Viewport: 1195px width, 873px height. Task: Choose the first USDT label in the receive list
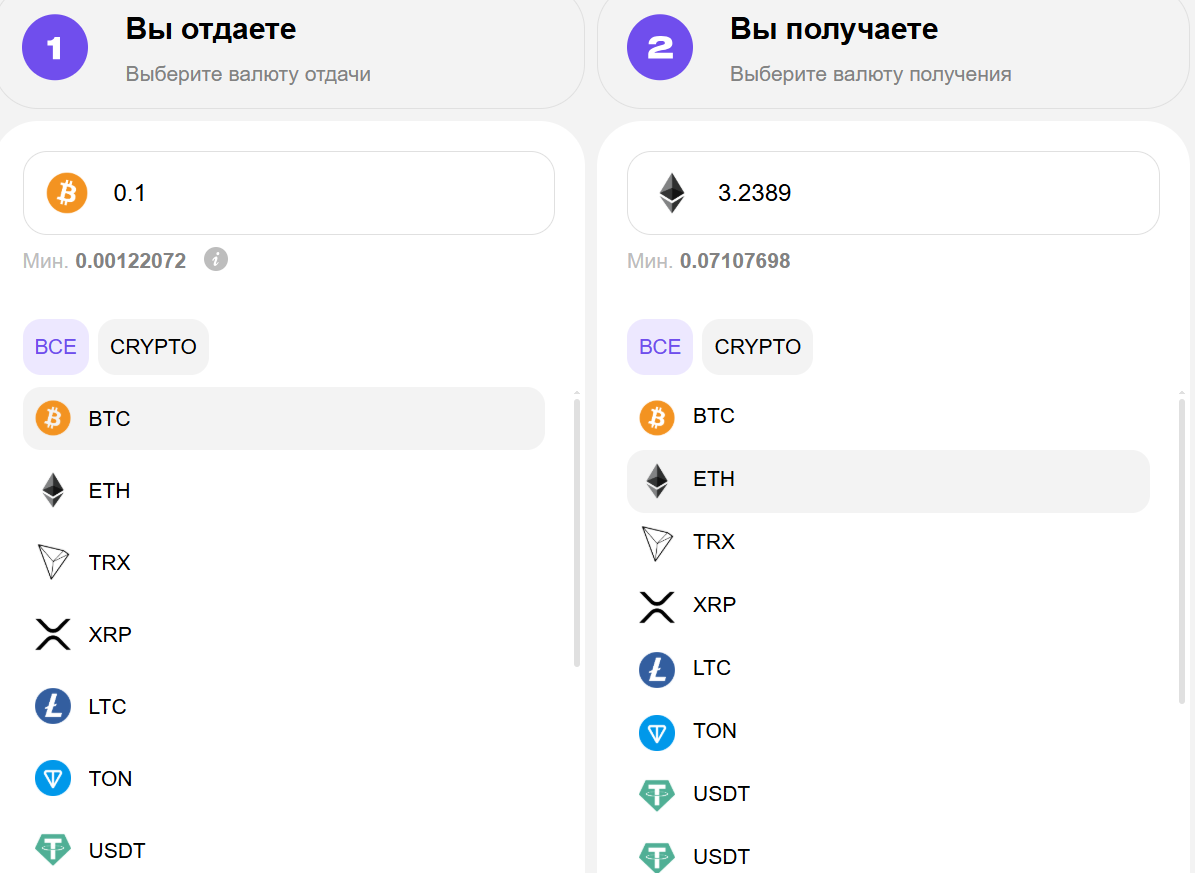point(721,794)
